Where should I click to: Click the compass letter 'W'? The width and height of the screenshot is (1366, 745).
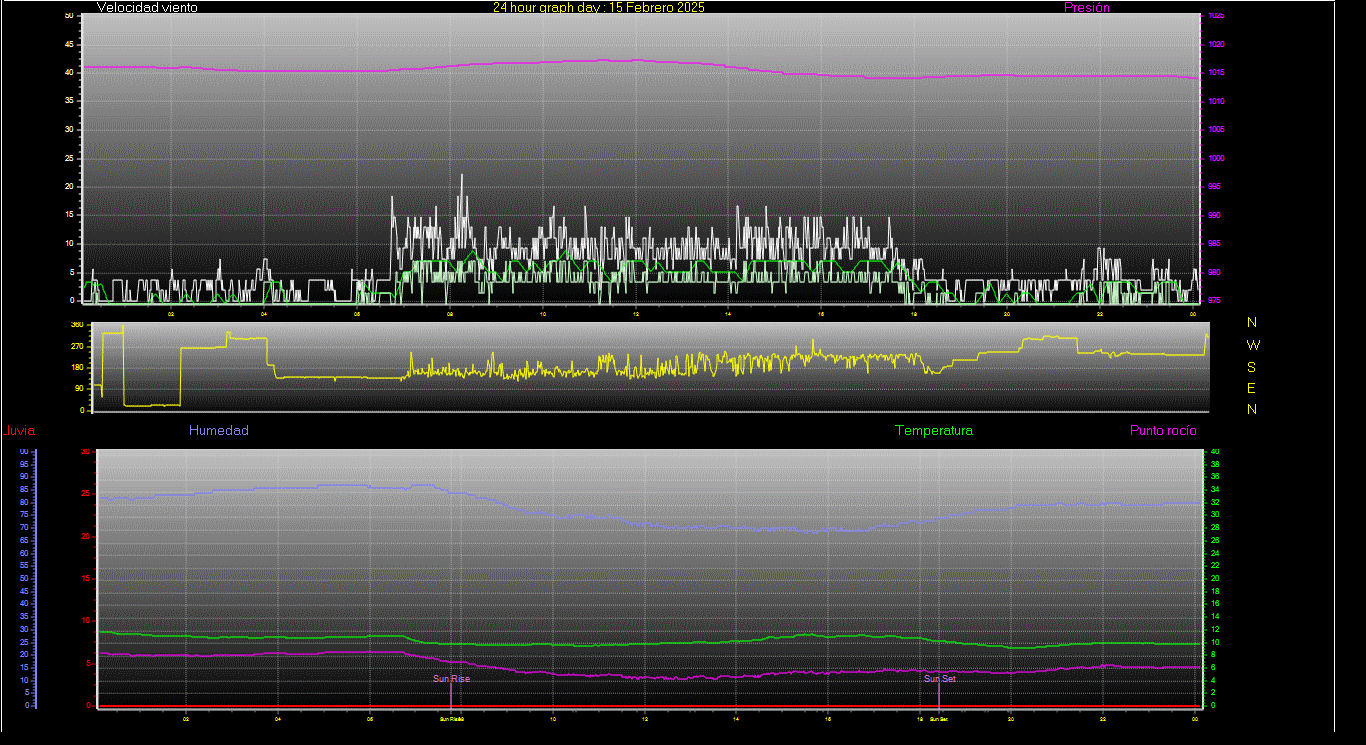point(1254,345)
